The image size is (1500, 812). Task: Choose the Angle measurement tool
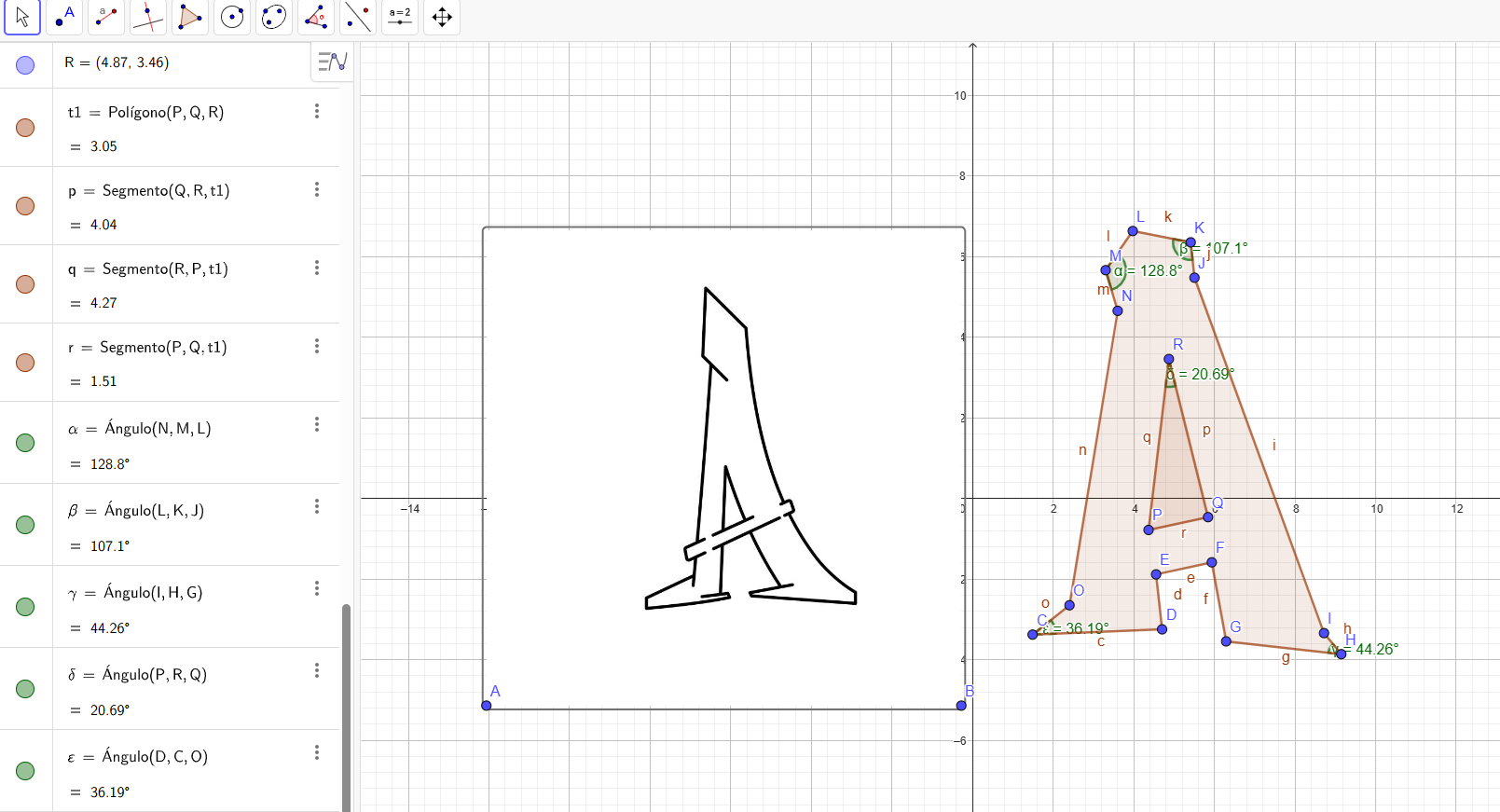[x=316, y=17]
